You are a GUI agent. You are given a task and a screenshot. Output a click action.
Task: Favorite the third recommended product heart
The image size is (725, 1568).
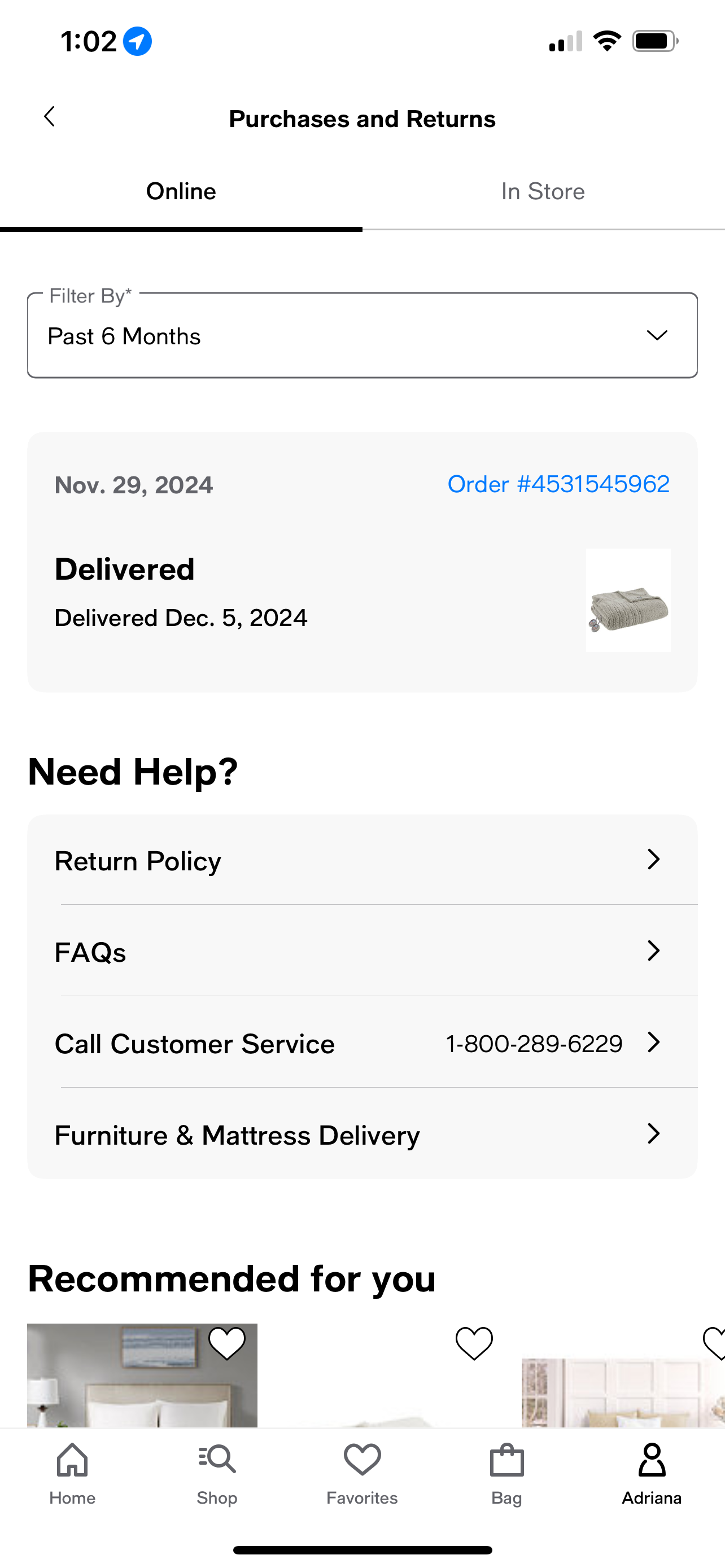tap(715, 1342)
